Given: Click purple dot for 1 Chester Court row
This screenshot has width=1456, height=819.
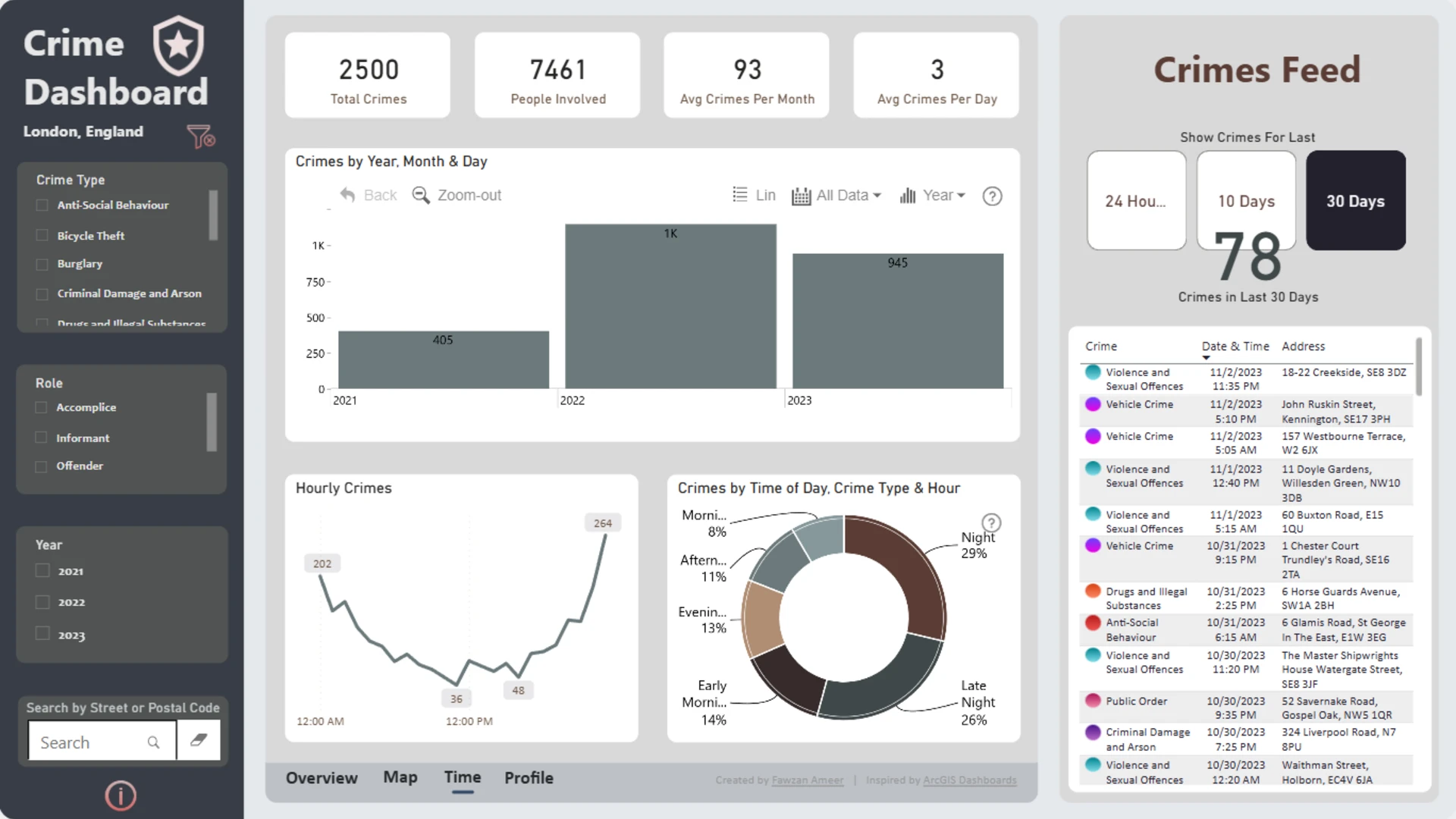Looking at the screenshot, I should (x=1093, y=545).
